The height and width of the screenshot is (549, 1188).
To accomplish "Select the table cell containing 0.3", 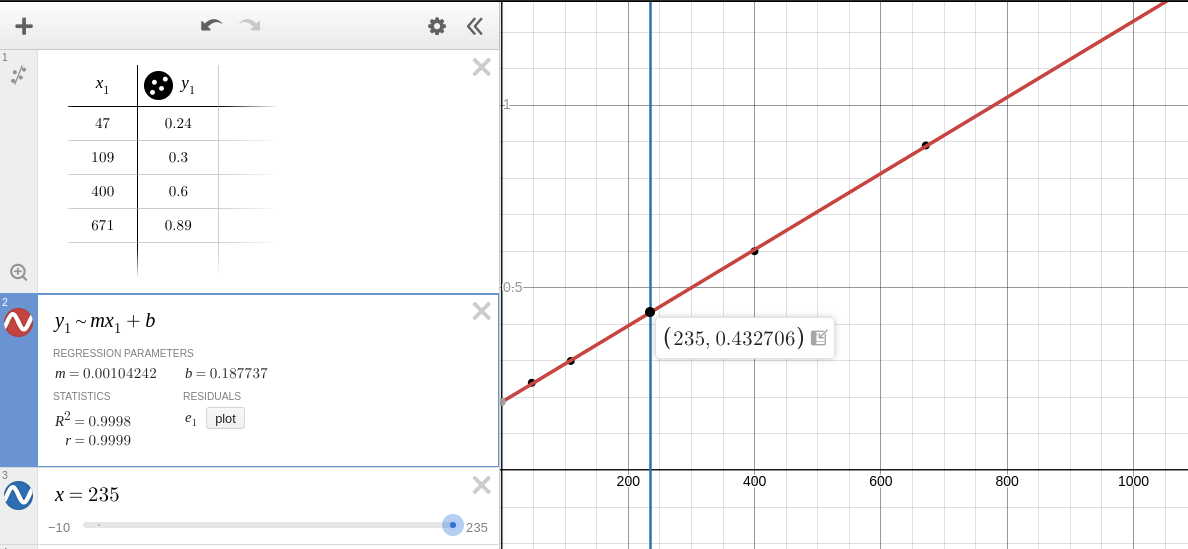I will (x=178, y=157).
